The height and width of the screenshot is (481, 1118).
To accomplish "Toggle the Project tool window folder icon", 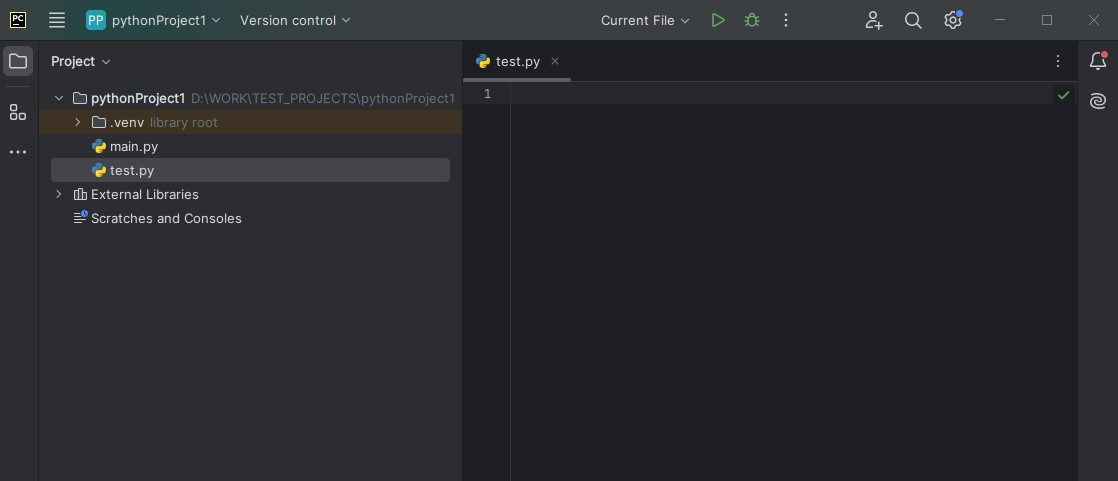I will 18,61.
